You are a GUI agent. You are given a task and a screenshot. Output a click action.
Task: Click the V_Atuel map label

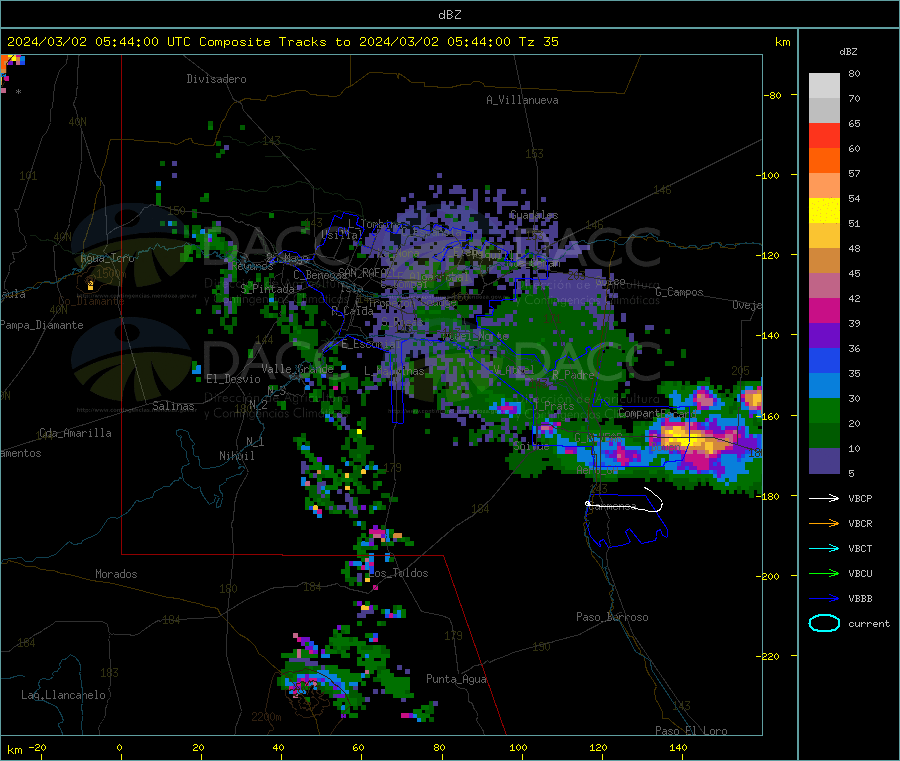[x=513, y=370]
